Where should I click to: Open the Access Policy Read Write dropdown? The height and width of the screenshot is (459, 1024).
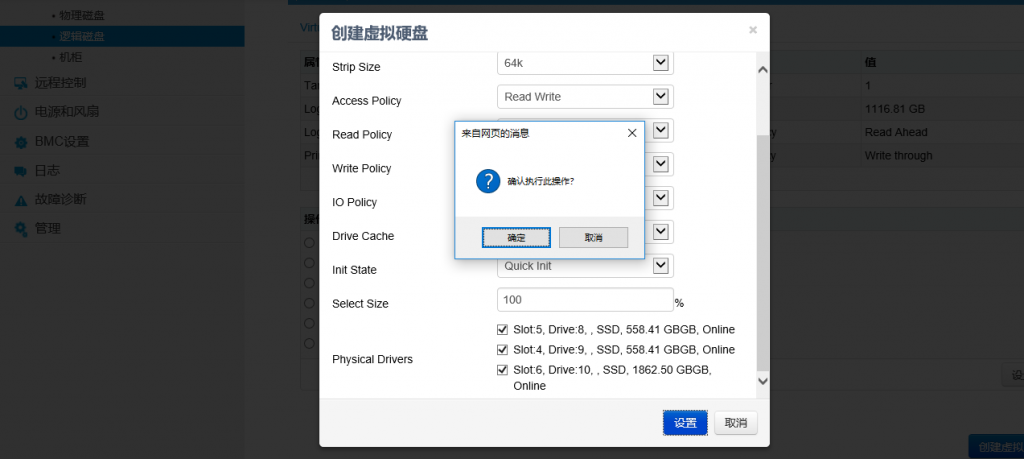[660, 97]
